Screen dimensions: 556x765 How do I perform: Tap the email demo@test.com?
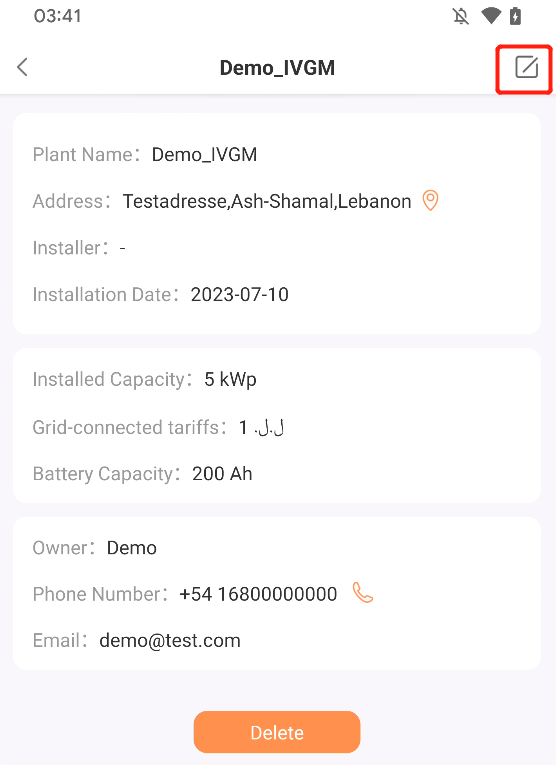coord(170,641)
